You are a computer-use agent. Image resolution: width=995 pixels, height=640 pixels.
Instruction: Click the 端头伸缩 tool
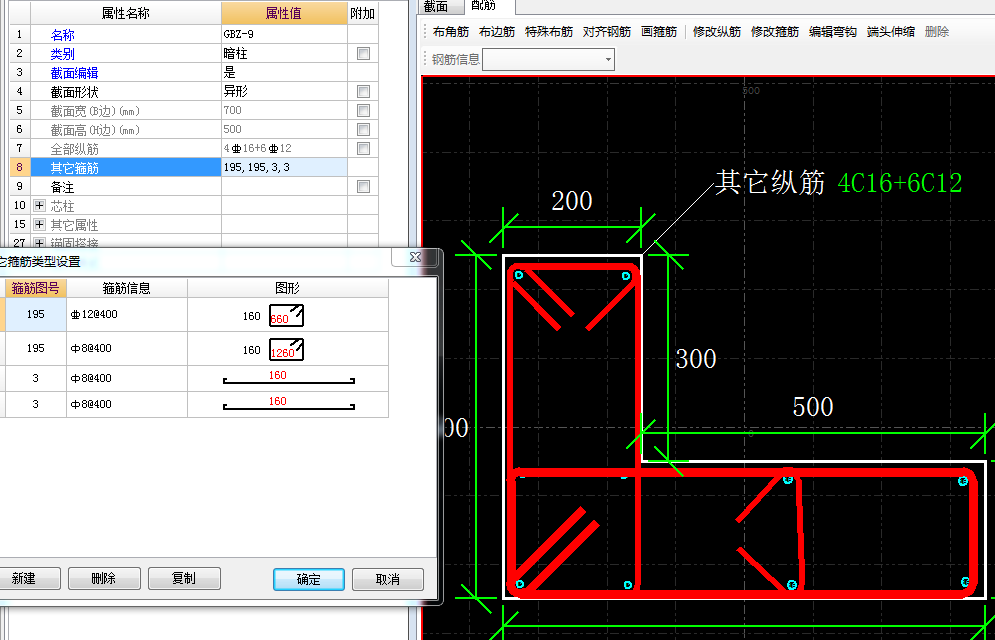[891, 32]
